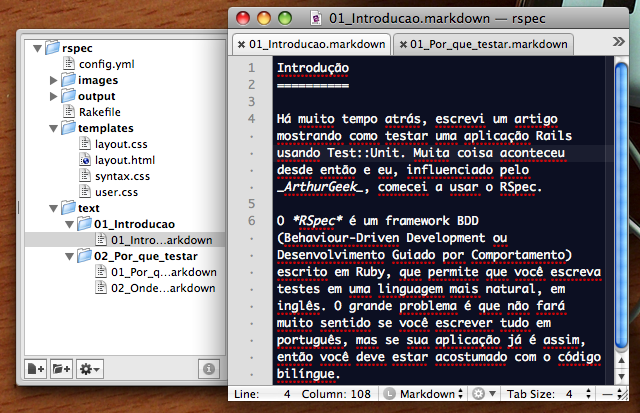Select config.yml file icon
This screenshot has width=640, height=413.
point(69,63)
